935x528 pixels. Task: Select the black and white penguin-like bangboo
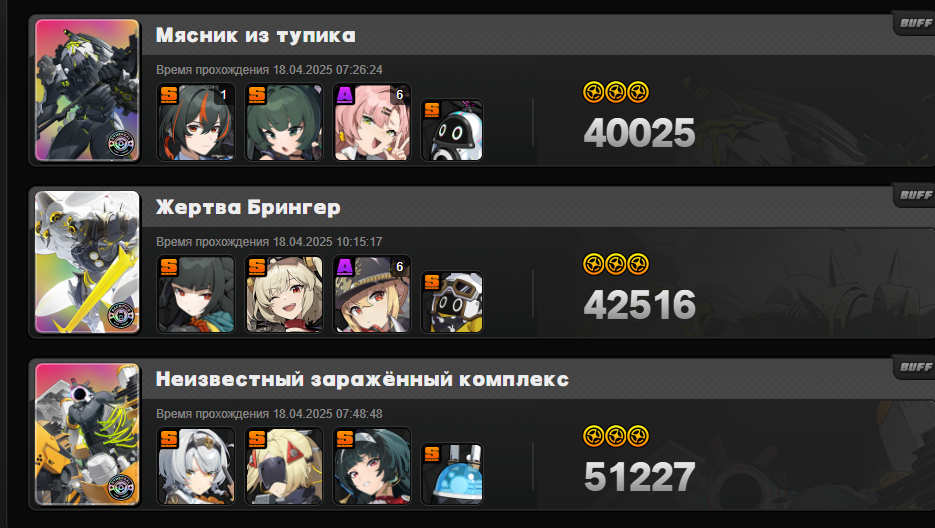pyautogui.click(x=452, y=130)
